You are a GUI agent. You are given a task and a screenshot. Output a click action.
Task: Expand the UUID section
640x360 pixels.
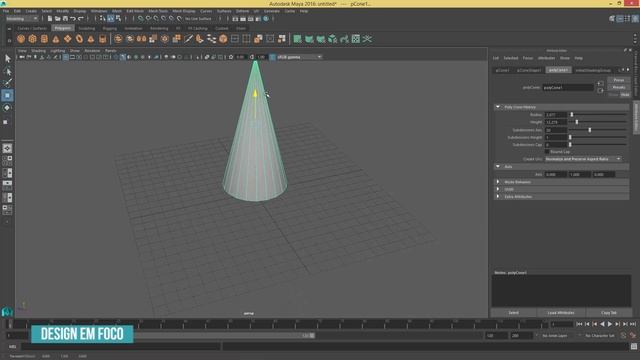pyautogui.click(x=498, y=189)
